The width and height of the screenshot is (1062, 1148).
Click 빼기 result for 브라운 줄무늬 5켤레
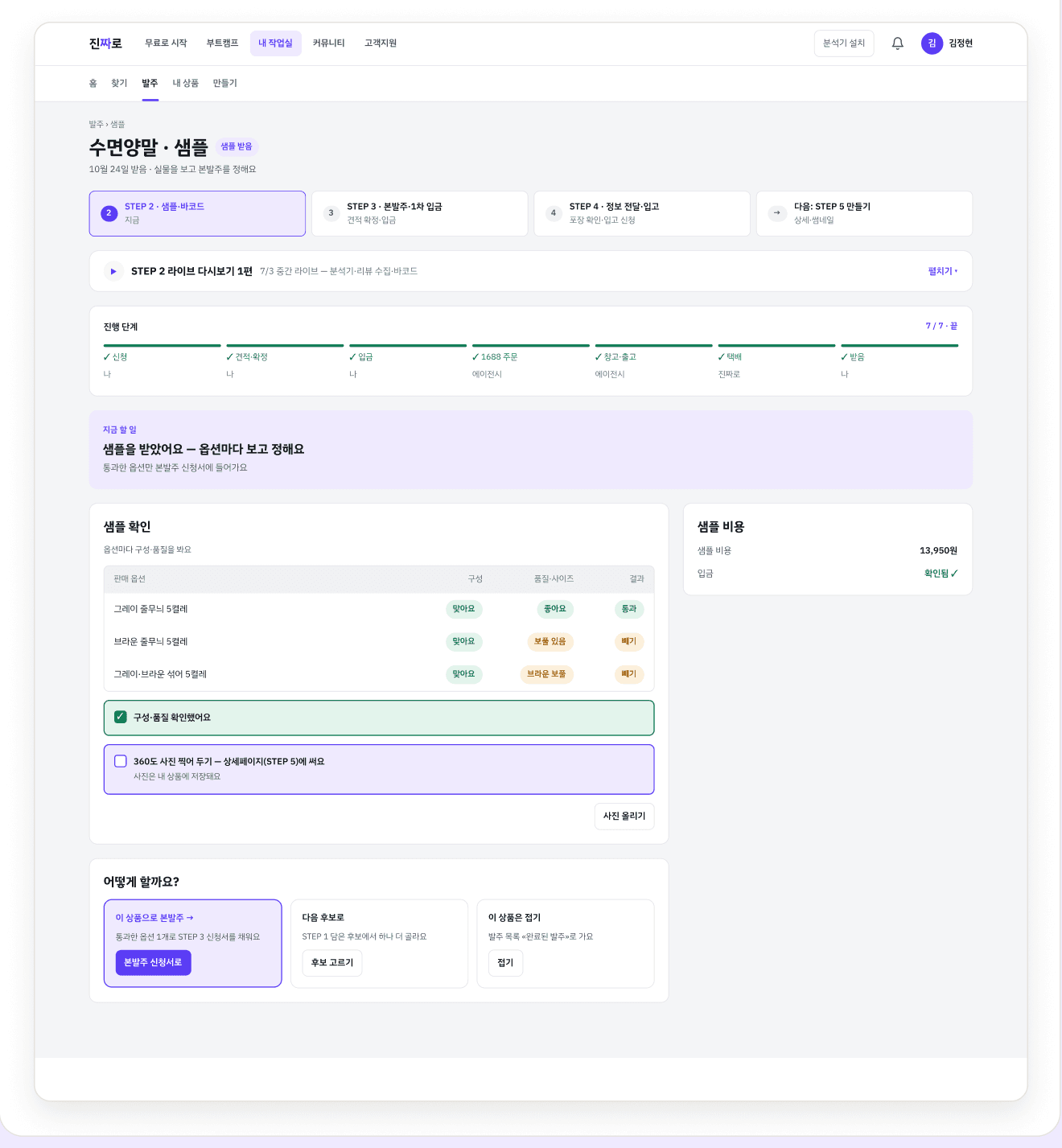coord(629,641)
